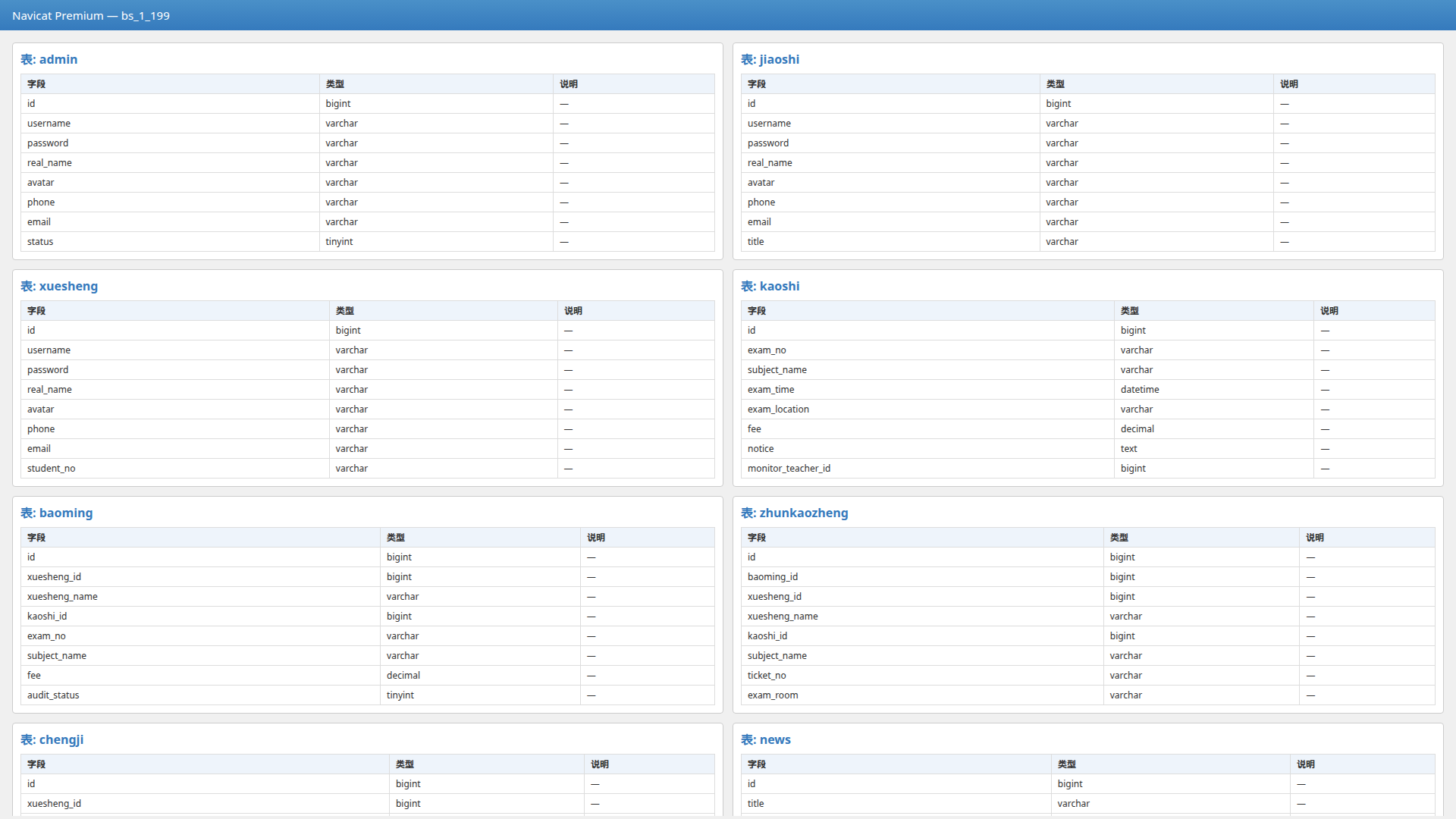Select the '表: chengji' table heading
This screenshot has height=819, width=1456.
coord(52,739)
